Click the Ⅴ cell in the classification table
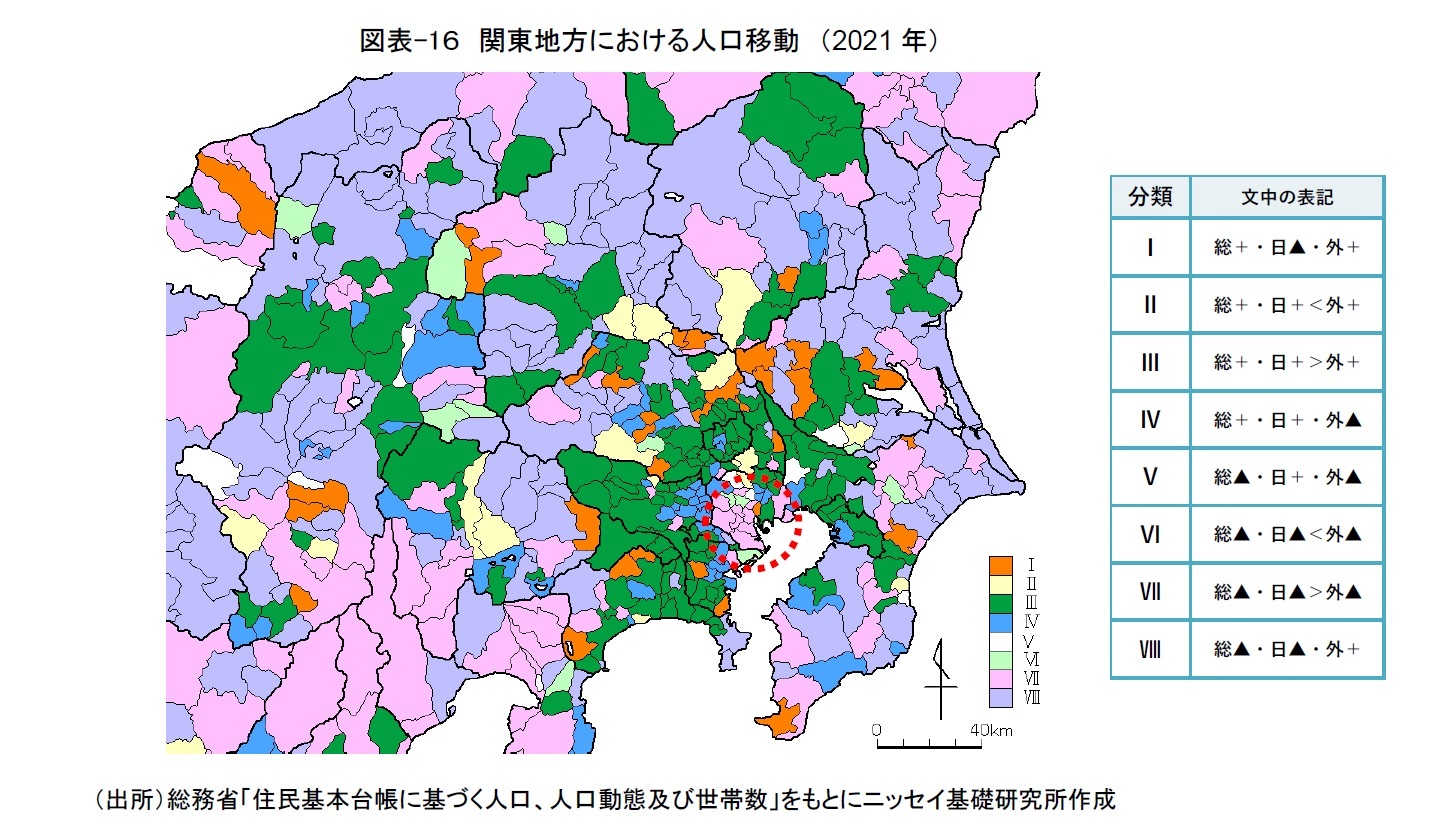The height and width of the screenshot is (839, 1437). [1150, 477]
